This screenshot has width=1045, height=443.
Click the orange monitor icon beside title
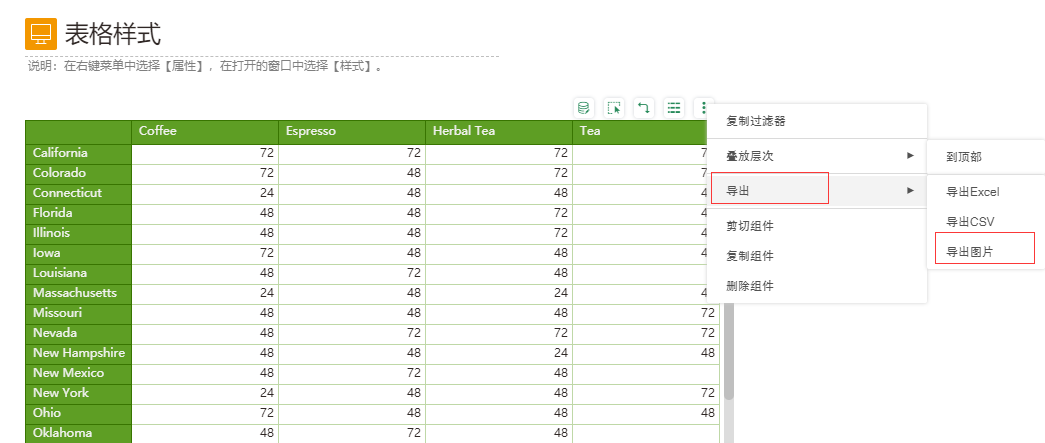point(40,34)
